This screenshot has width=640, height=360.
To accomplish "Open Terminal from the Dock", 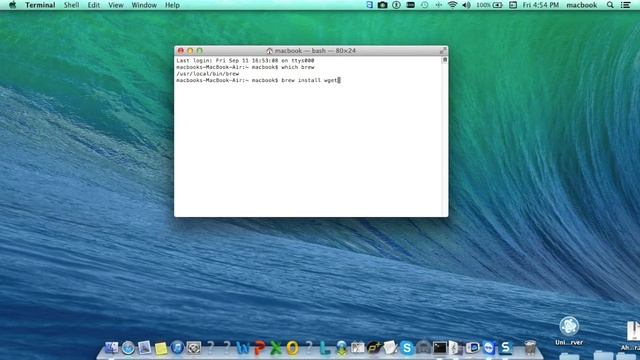I will pyautogui.click(x=440, y=348).
